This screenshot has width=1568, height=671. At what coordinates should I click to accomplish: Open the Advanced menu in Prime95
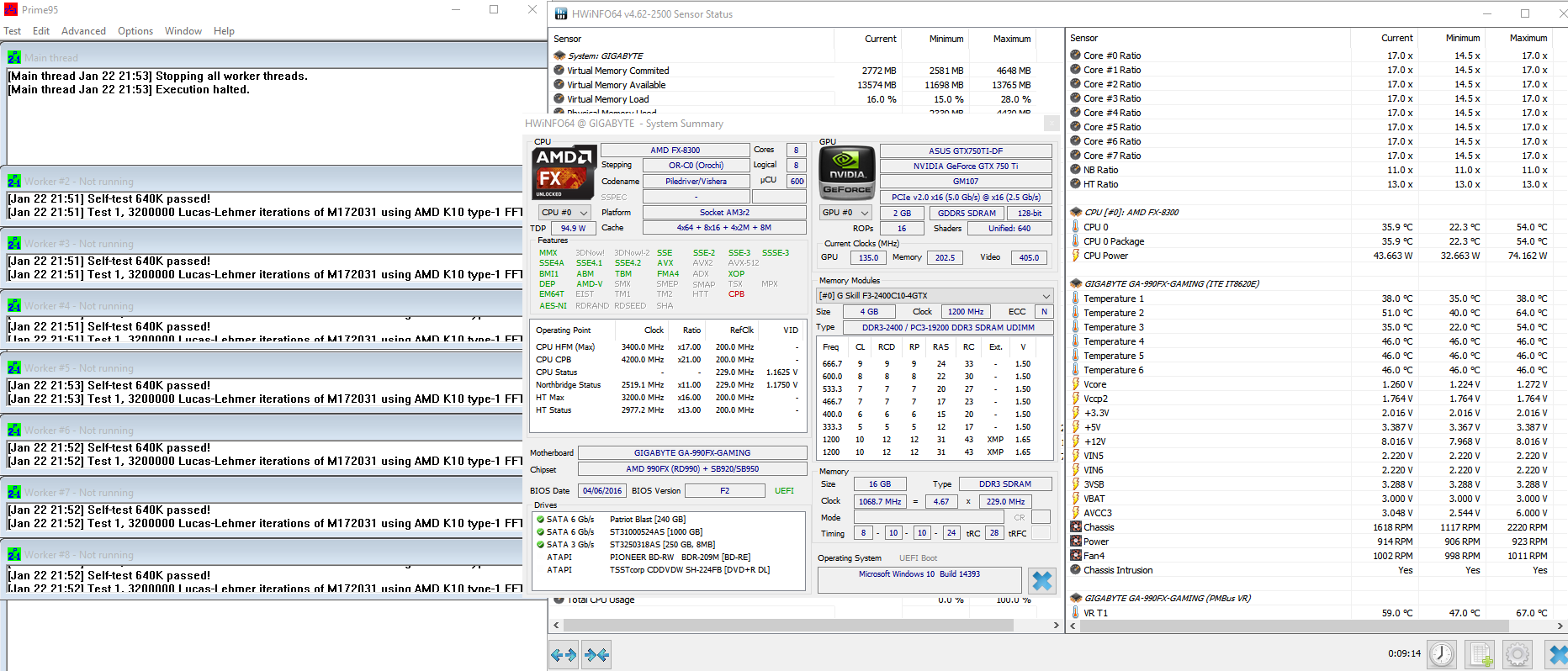click(x=83, y=31)
